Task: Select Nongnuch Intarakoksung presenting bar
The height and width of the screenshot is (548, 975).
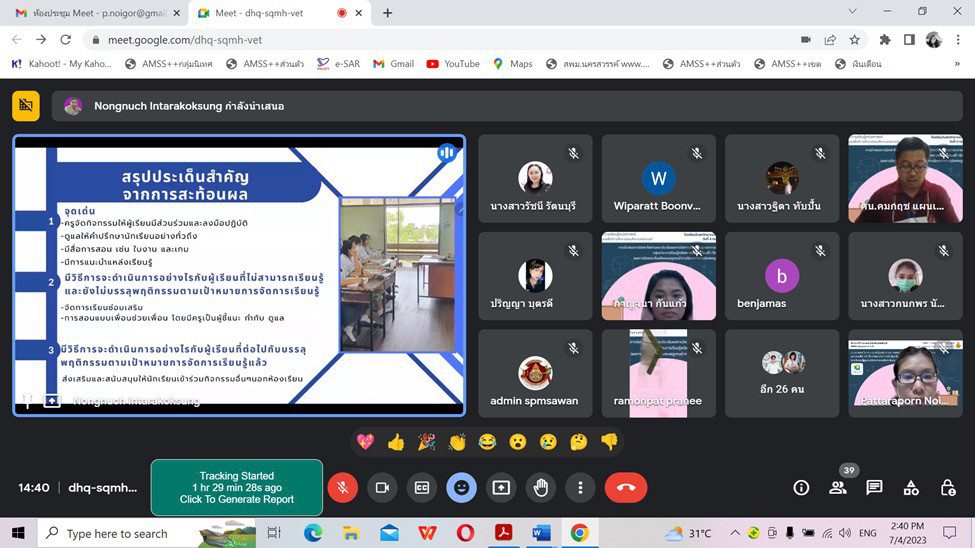Action: point(507,106)
